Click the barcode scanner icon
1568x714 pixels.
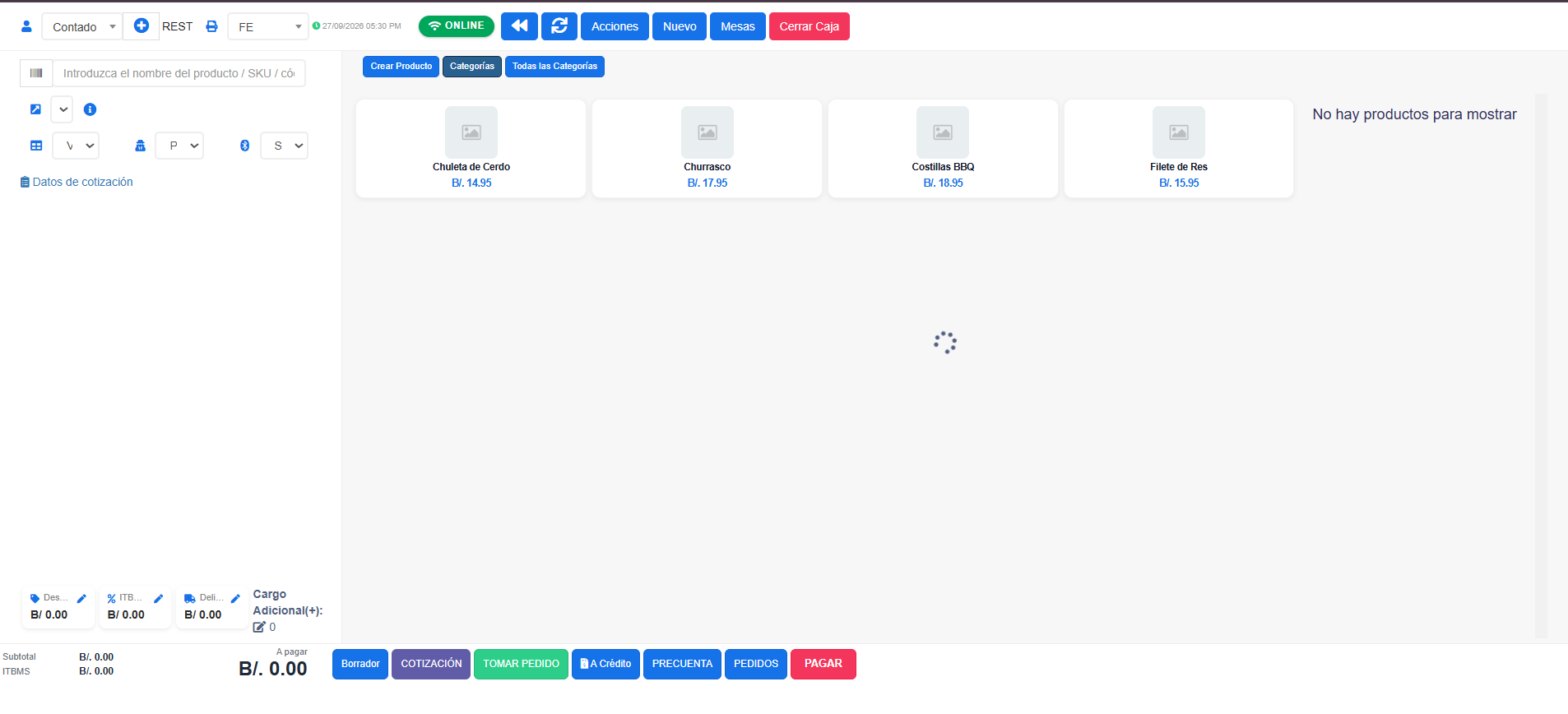pyautogui.click(x=36, y=73)
